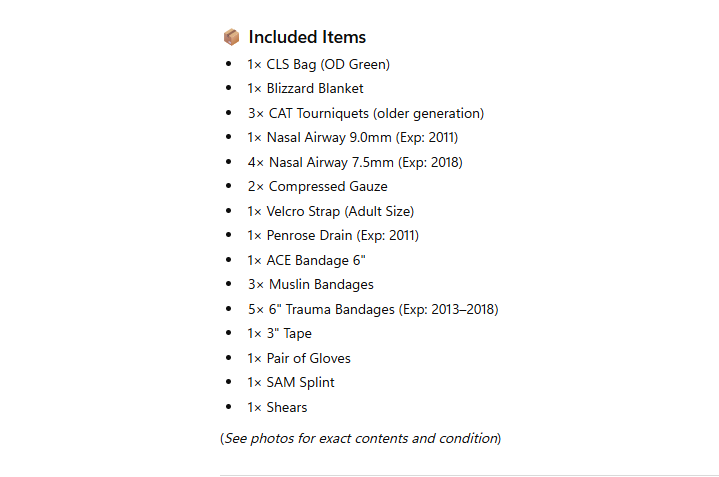Click the Included Items heading
The width and height of the screenshot is (719, 477).
click(307, 37)
